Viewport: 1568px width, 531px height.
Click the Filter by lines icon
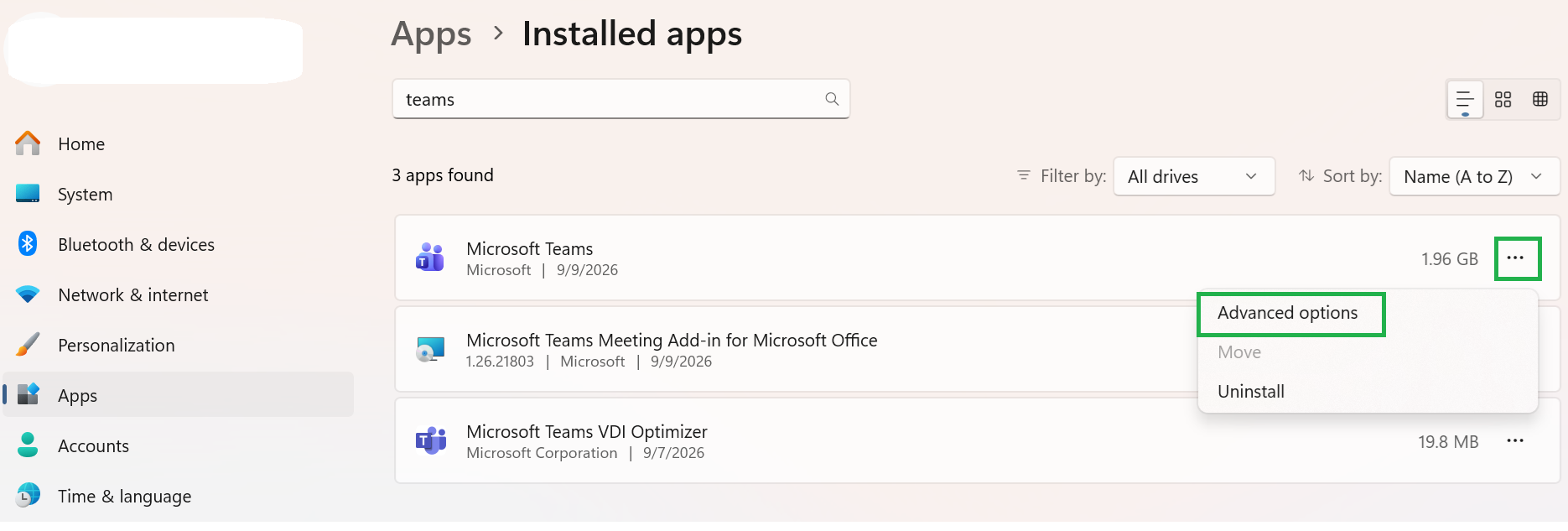(x=1024, y=175)
